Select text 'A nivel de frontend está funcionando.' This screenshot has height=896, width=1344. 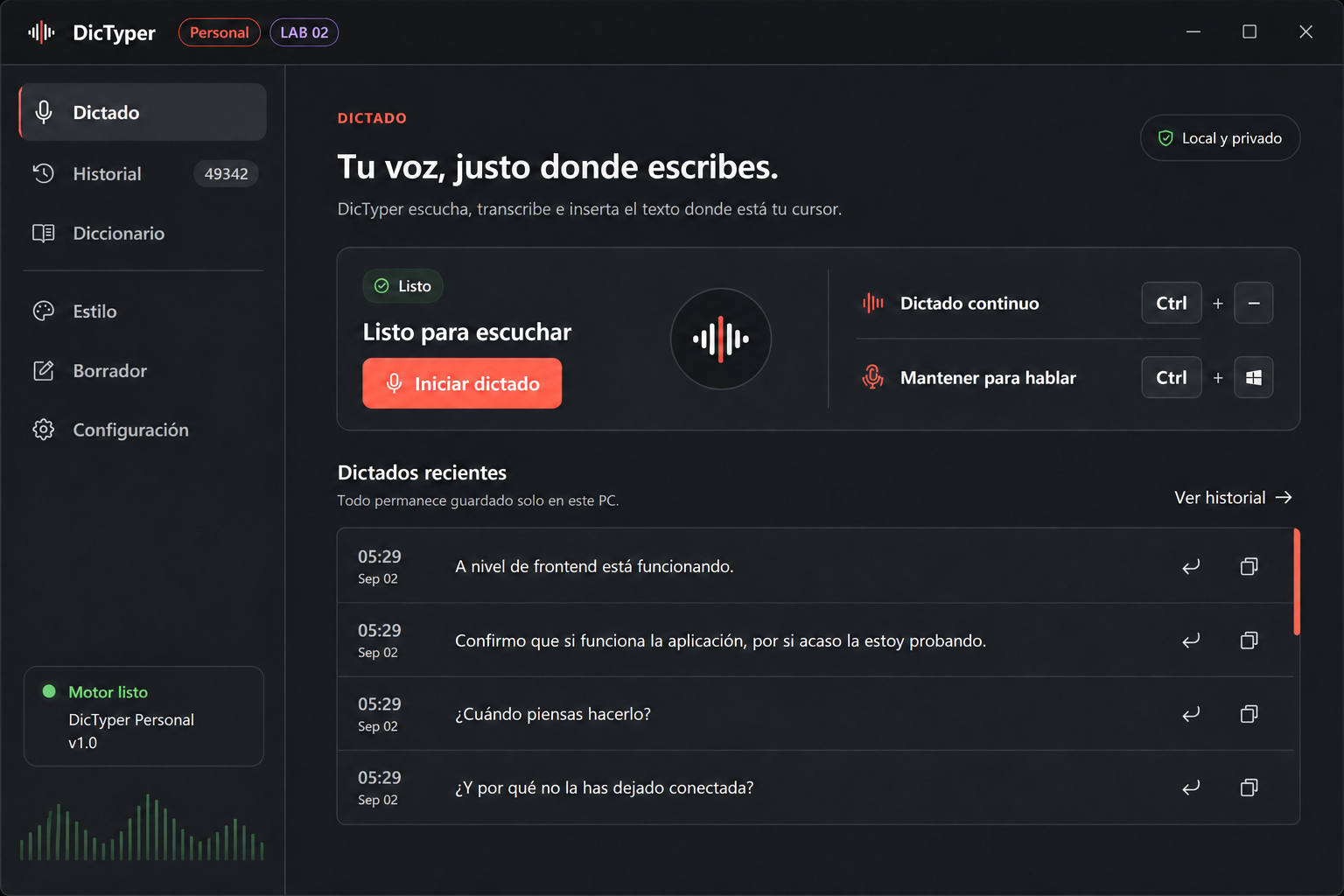[594, 566]
